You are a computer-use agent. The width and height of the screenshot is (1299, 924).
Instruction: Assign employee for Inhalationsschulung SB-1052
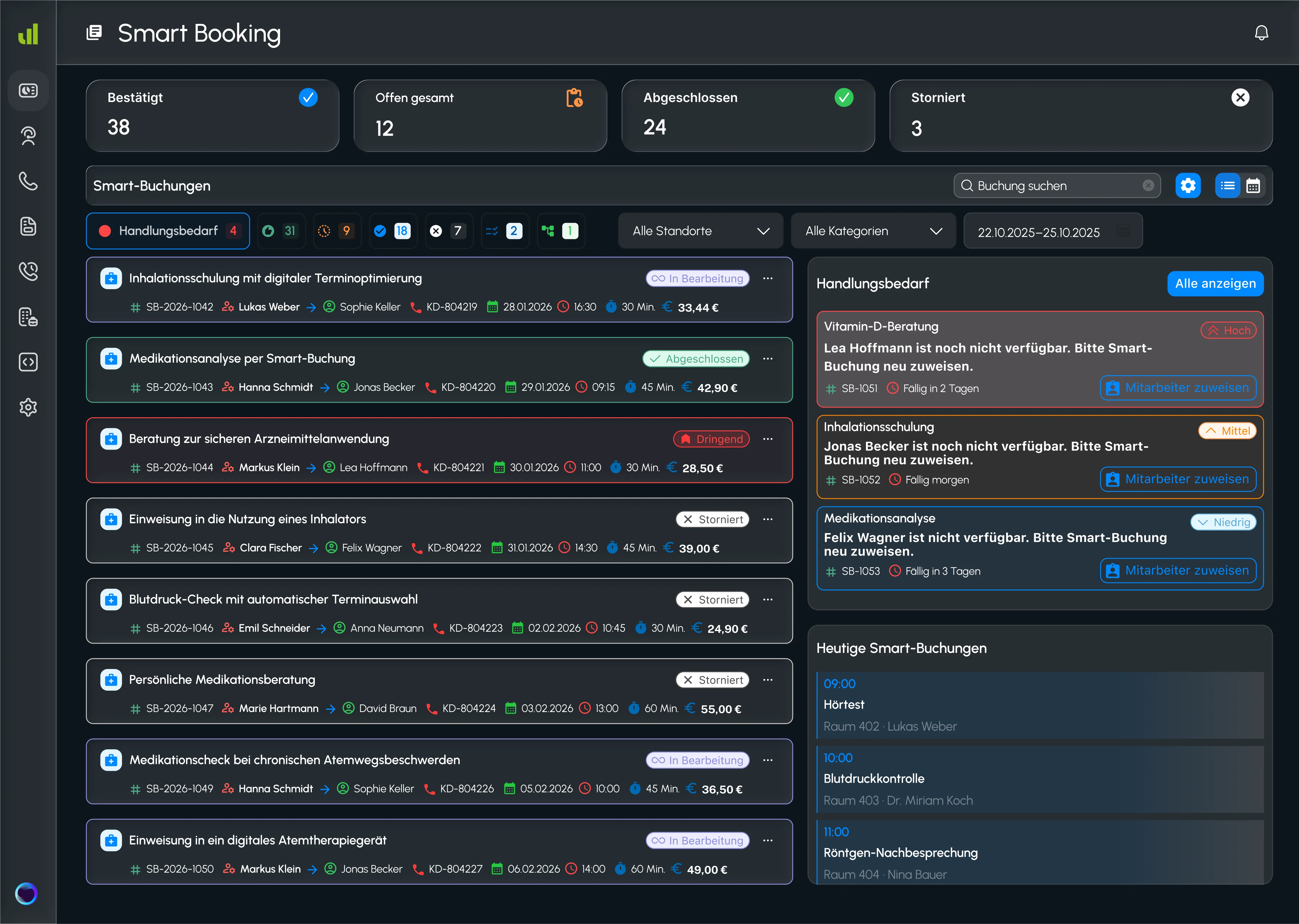(x=1178, y=479)
